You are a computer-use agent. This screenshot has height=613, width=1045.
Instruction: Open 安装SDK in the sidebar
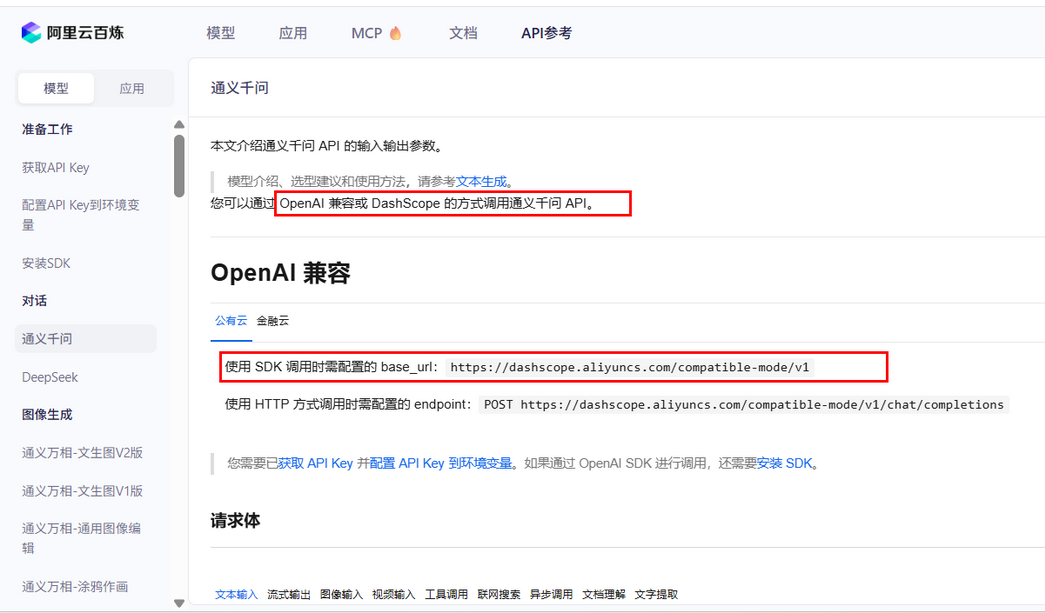pos(46,263)
